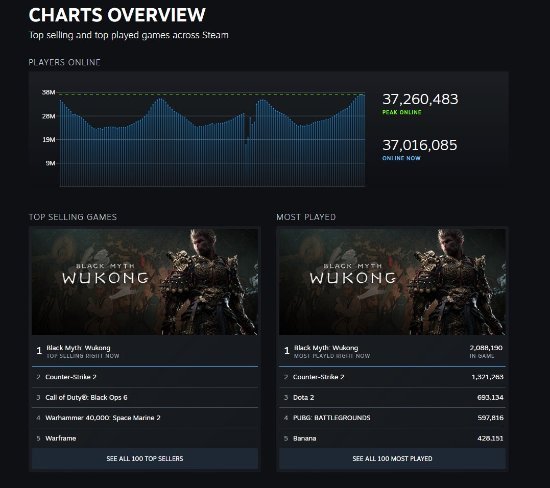Click the 37,260,483 peak online figure
The height and width of the screenshot is (488, 550).
[x=420, y=99]
